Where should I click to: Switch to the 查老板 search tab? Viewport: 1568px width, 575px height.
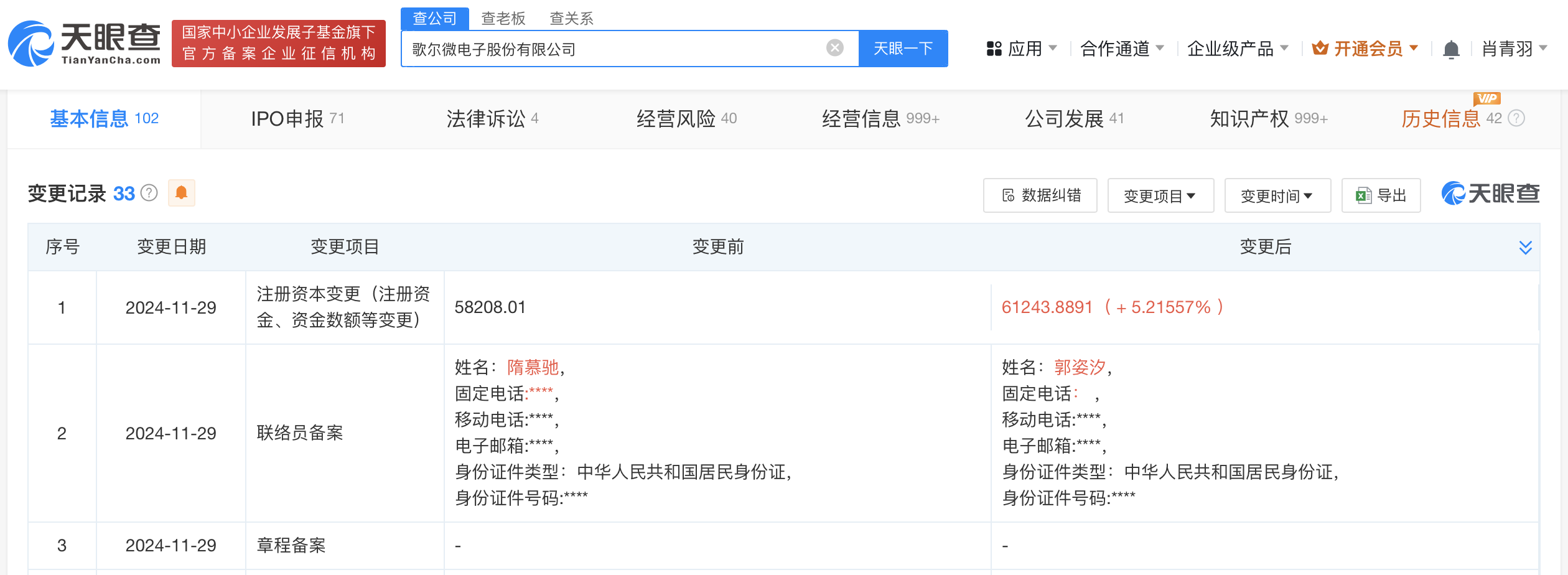click(503, 19)
